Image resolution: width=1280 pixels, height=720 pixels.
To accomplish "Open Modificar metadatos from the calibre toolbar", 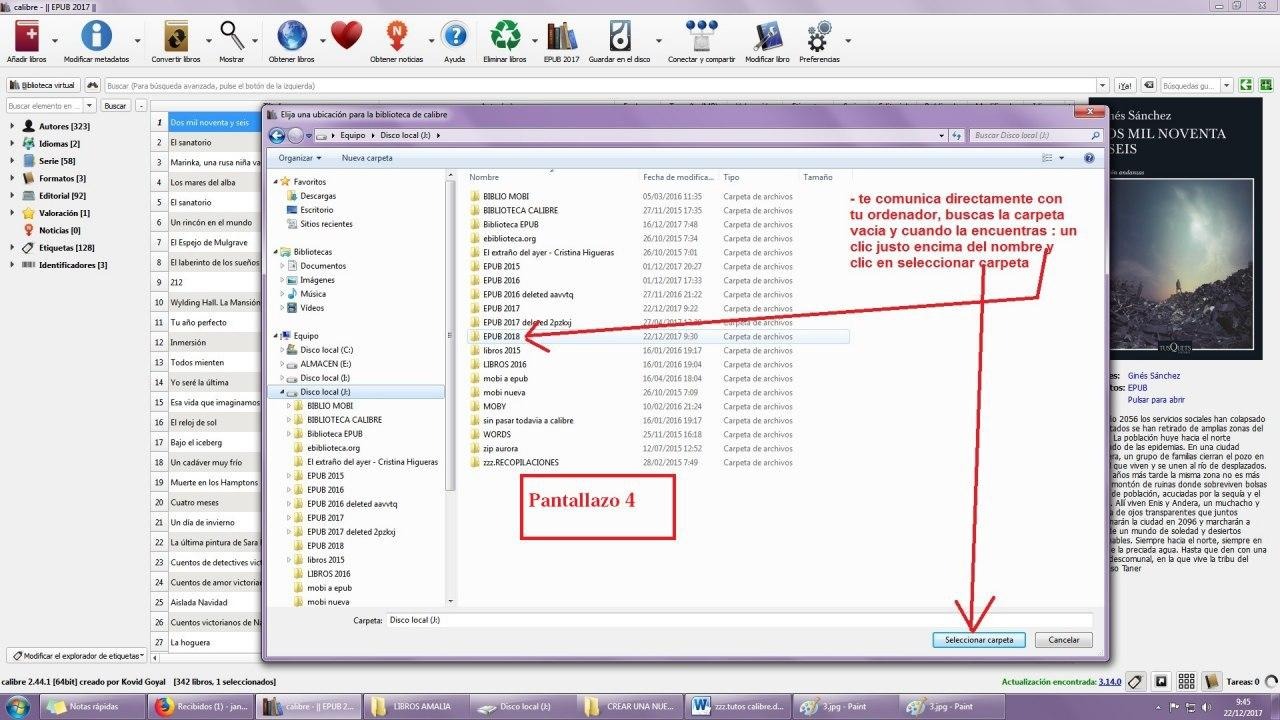I will 96,36.
